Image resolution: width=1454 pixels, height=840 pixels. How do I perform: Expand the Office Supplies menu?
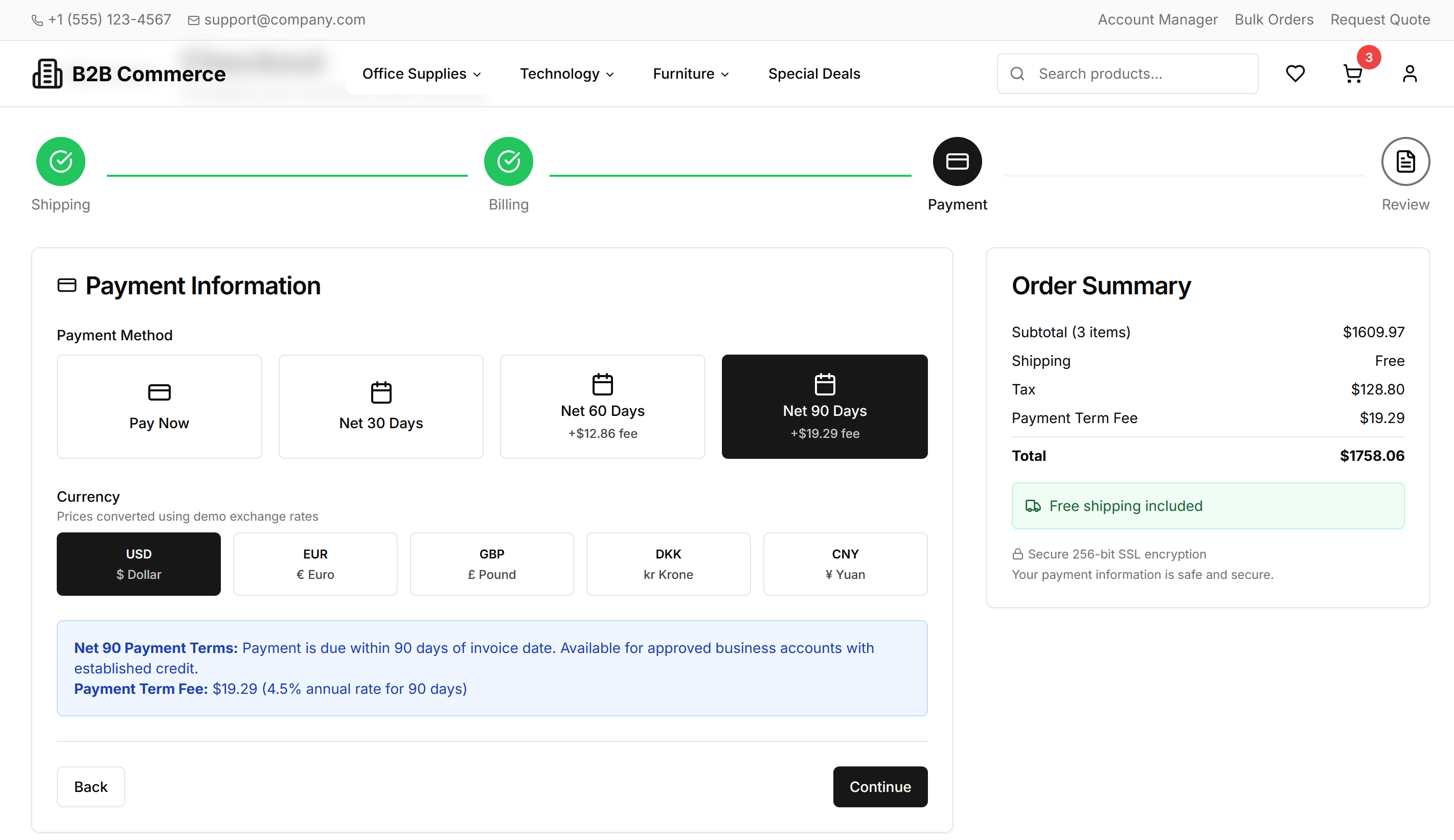pos(421,74)
